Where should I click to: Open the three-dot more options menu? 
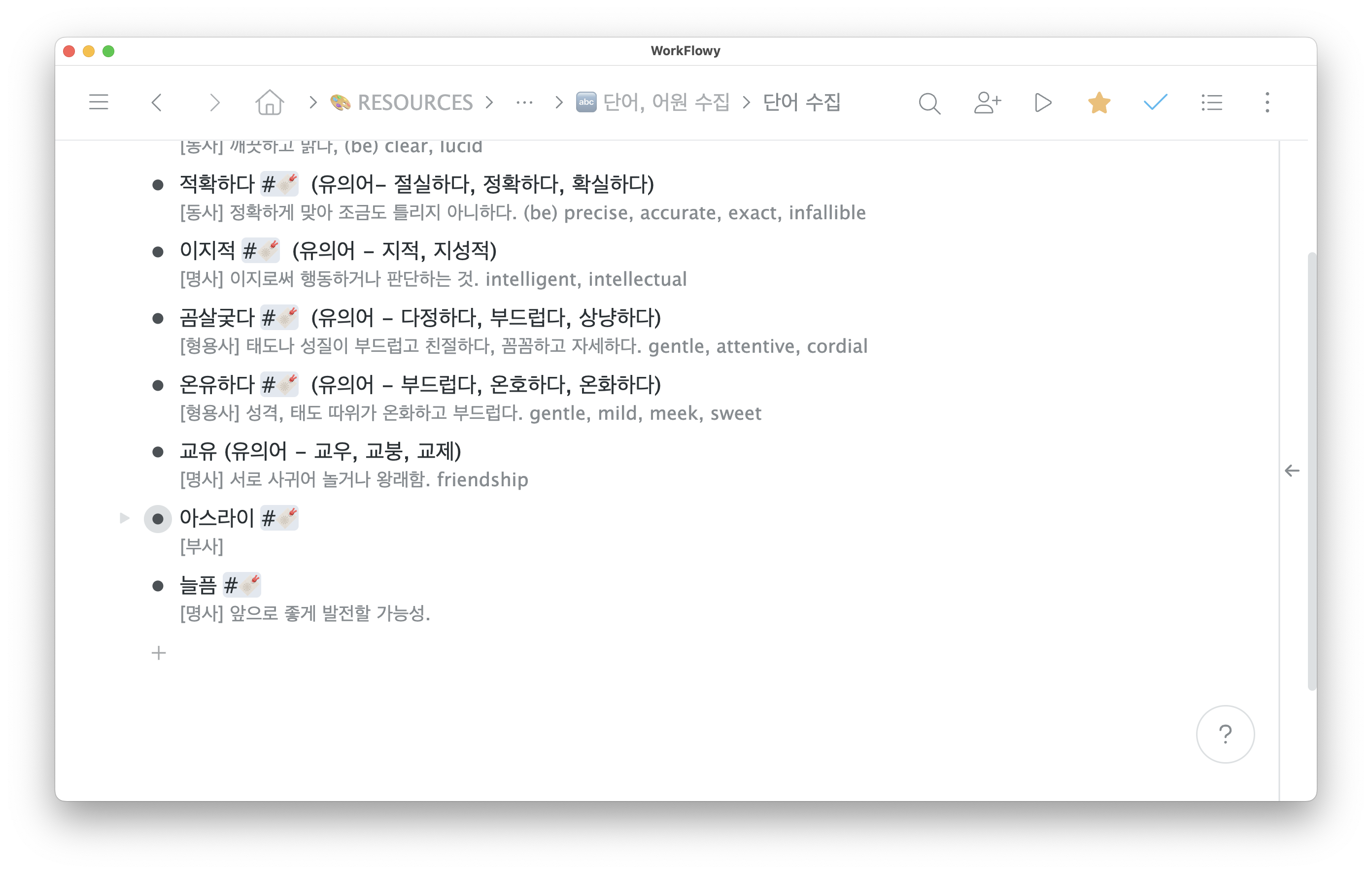pos(1267,102)
